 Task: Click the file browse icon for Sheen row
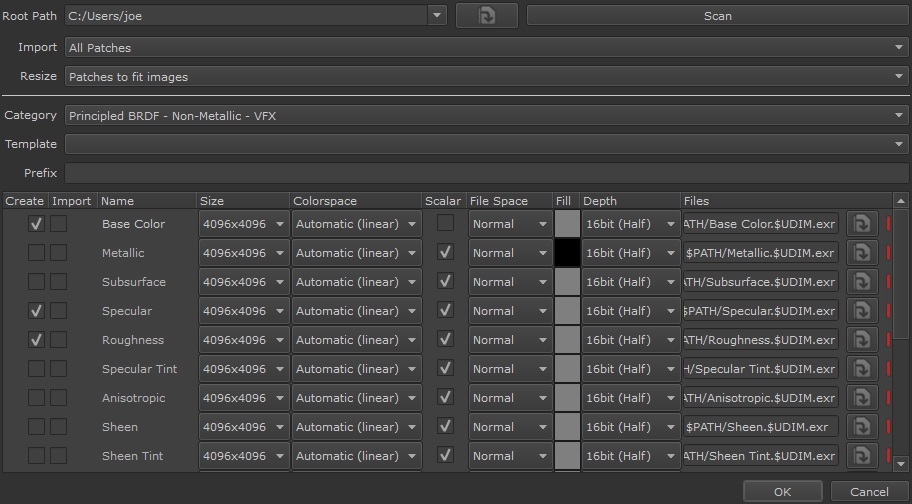coord(861,427)
